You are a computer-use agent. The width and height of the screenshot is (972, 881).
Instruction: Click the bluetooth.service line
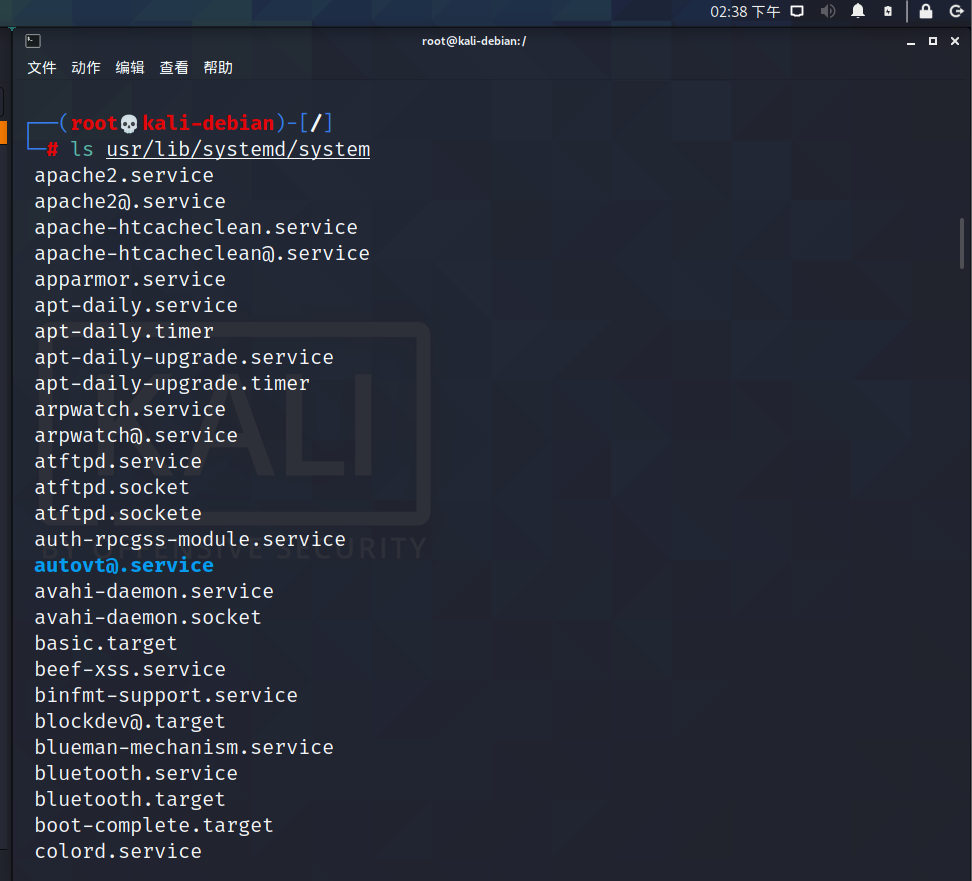(136, 774)
